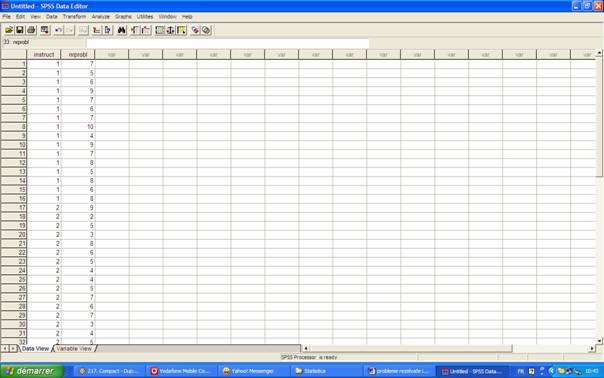This screenshot has width=604, height=378.
Task: Switch to the Variable View tab
Action: pos(74,349)
